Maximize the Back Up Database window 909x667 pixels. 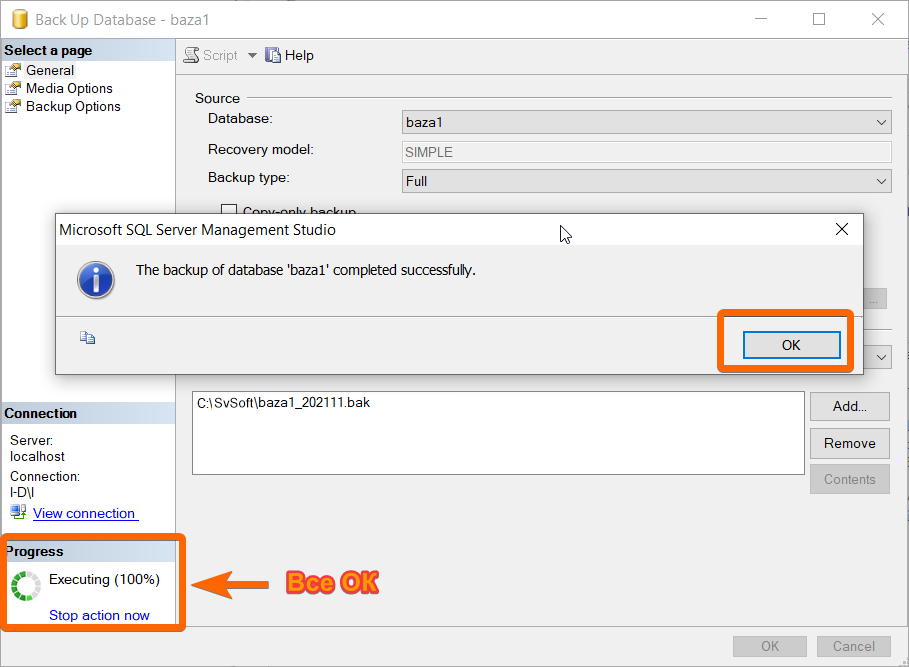819,19
